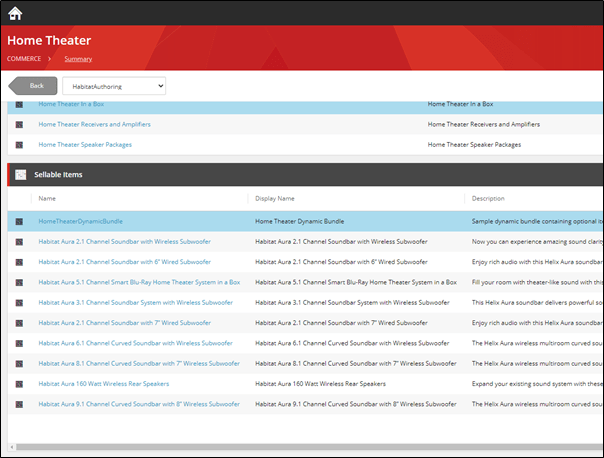Click icon for 3.1 Channel Soundbar System row
The width and height of the screenshot is (604, 458).
[19, 303]
